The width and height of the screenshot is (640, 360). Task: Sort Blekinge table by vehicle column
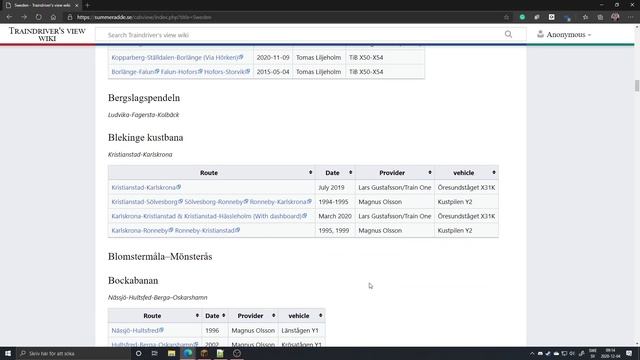[x=467, y=173]
